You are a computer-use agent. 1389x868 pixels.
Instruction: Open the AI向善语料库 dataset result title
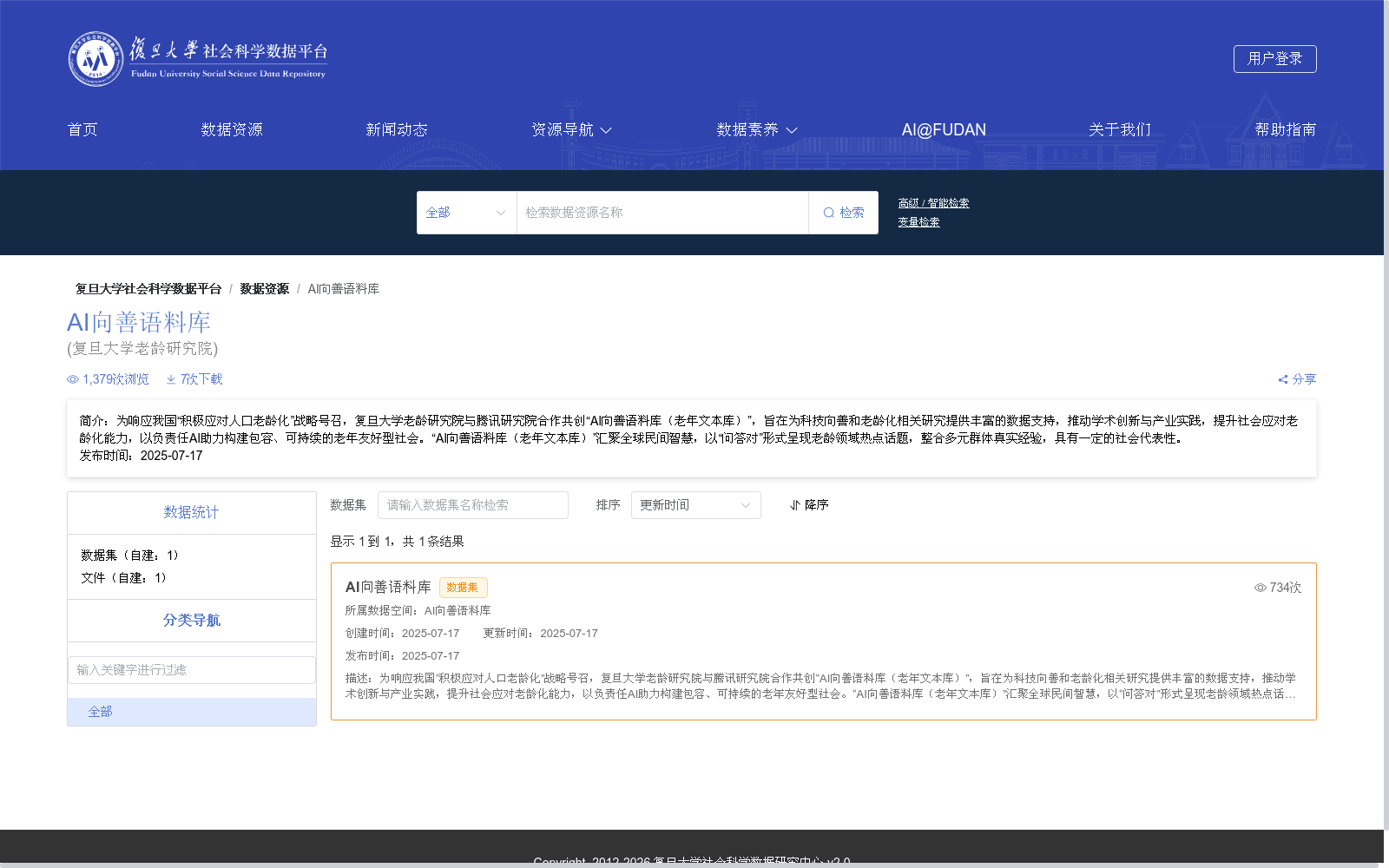point(388,587)
